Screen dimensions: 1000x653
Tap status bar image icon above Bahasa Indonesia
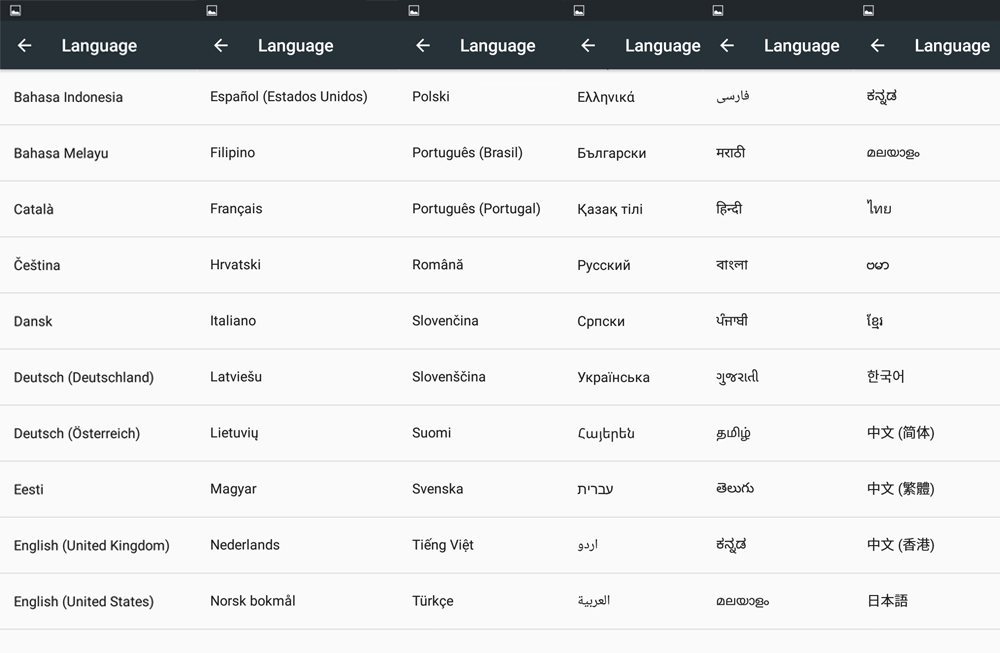click(15, 10)
